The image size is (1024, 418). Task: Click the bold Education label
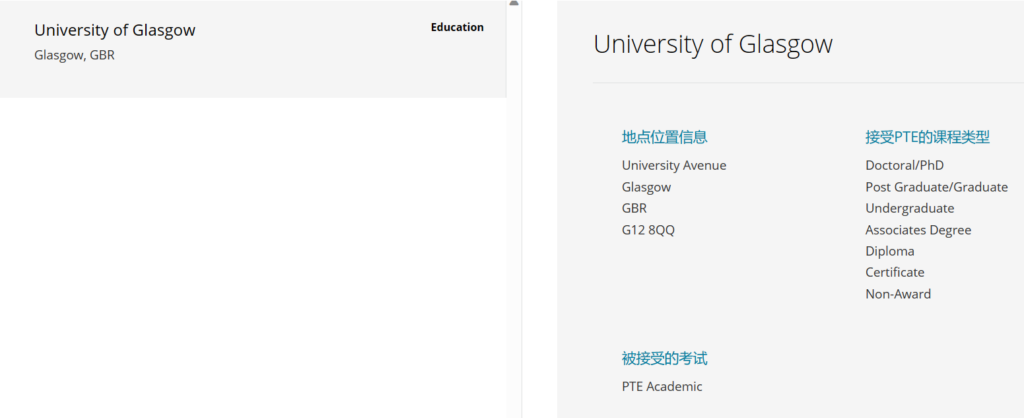pyautogui.click(x=457, y=27)
